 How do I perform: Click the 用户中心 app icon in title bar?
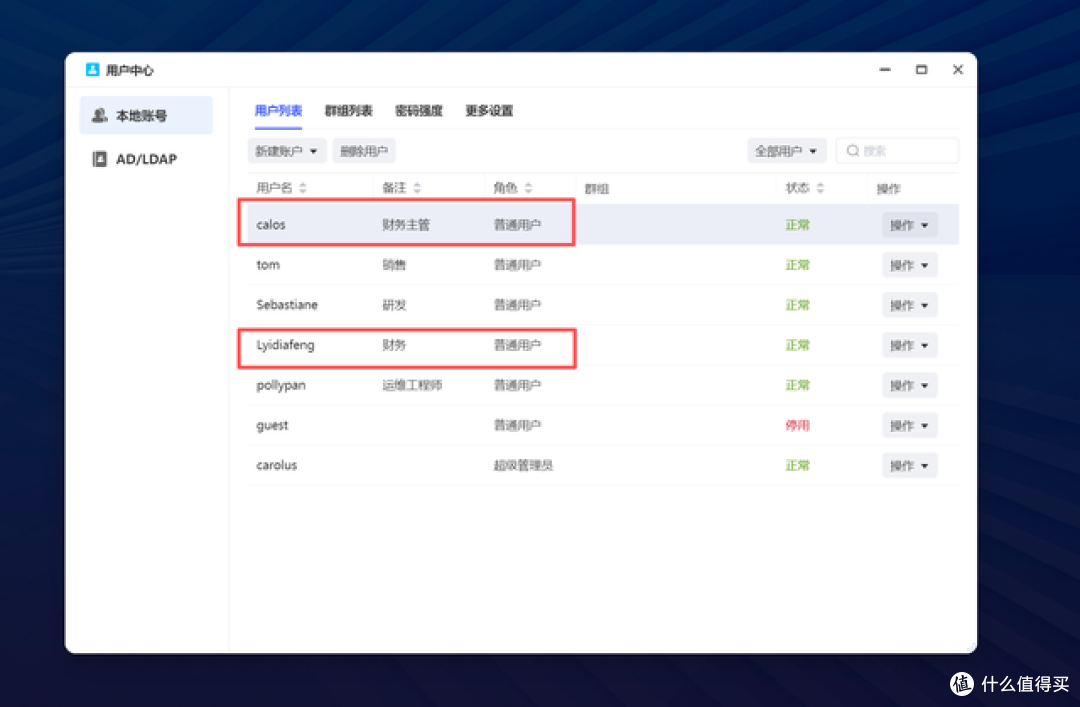[92, 70]
